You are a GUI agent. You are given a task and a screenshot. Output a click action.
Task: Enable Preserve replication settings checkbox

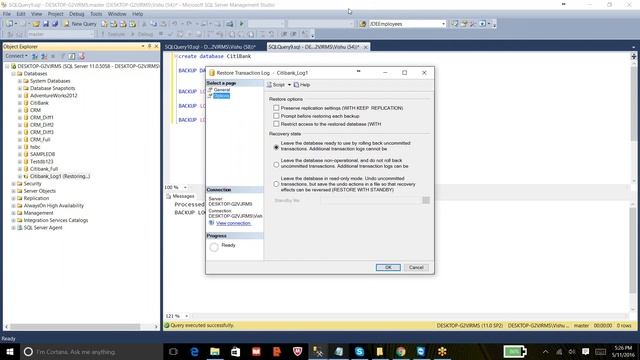pos(276,108)
